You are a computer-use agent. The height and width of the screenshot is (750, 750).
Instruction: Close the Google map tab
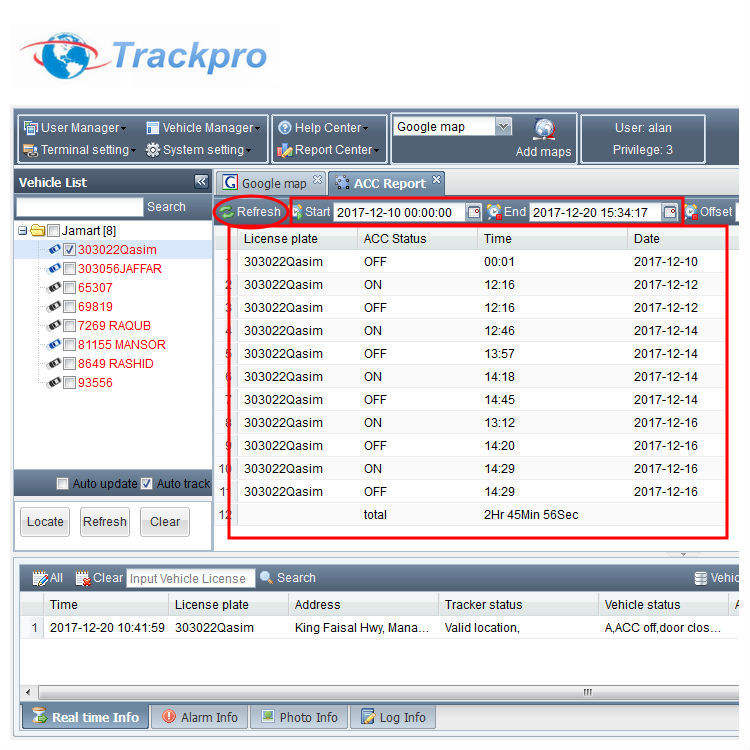[318, 179]
